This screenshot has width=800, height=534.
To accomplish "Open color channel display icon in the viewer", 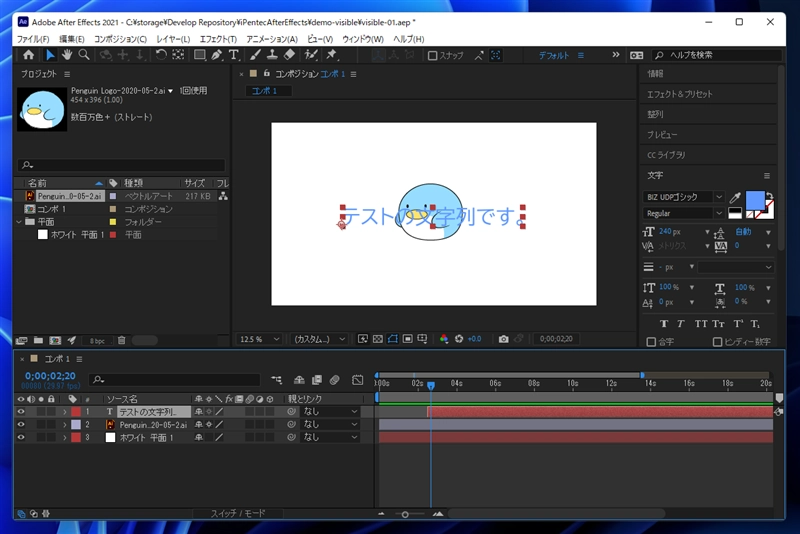I will click(444, 339).
